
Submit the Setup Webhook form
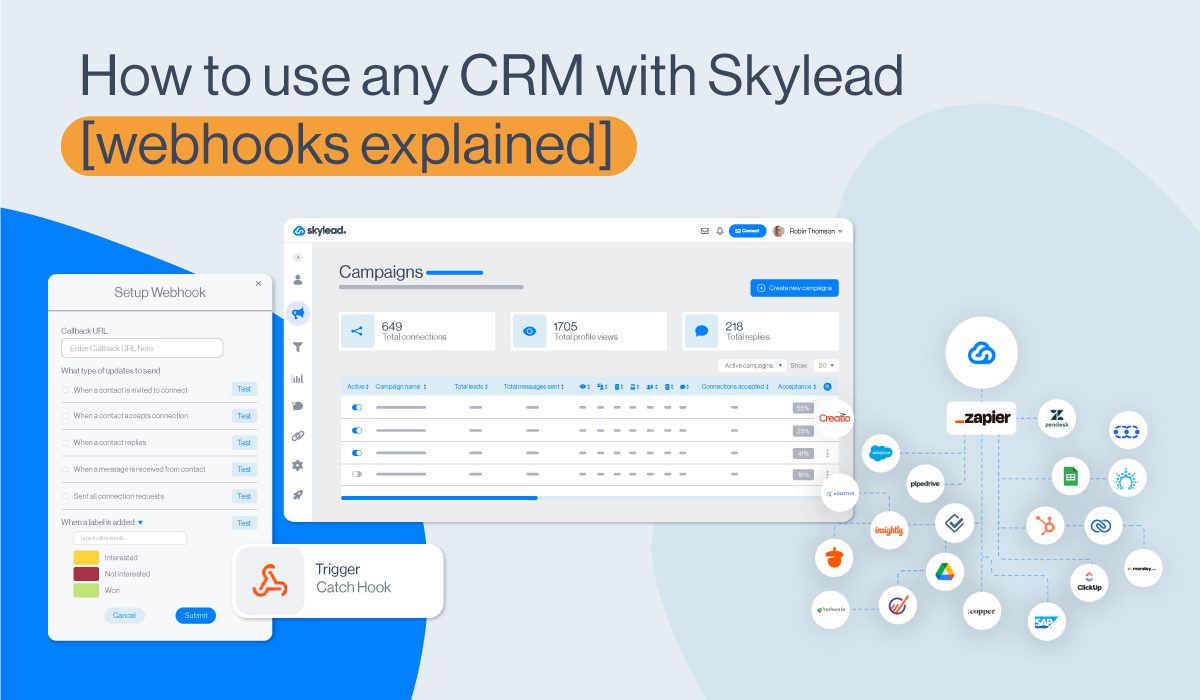click(196, 615)
